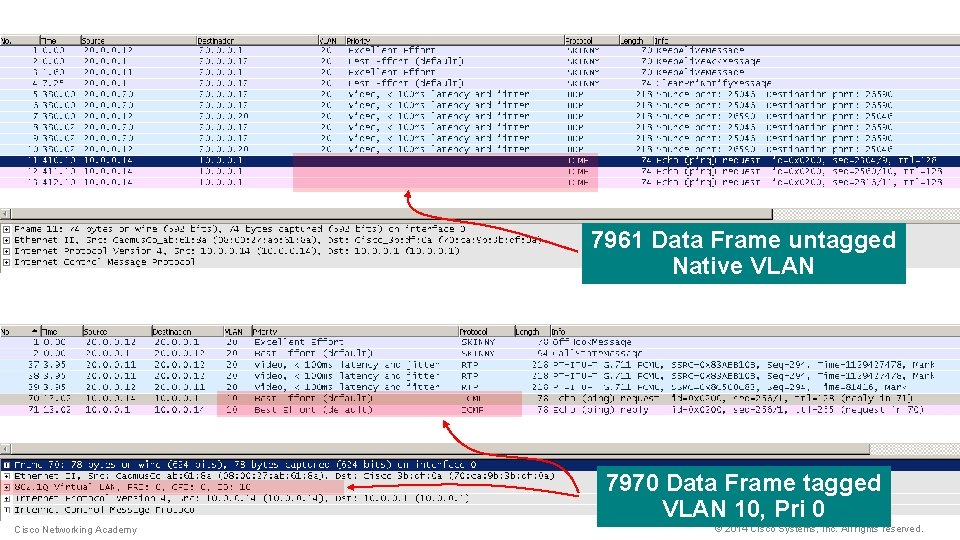Expand Frame 70 node in lower capture details
Image resolution: width=960 pixels, height=540 pixels.
pos(7,465)
